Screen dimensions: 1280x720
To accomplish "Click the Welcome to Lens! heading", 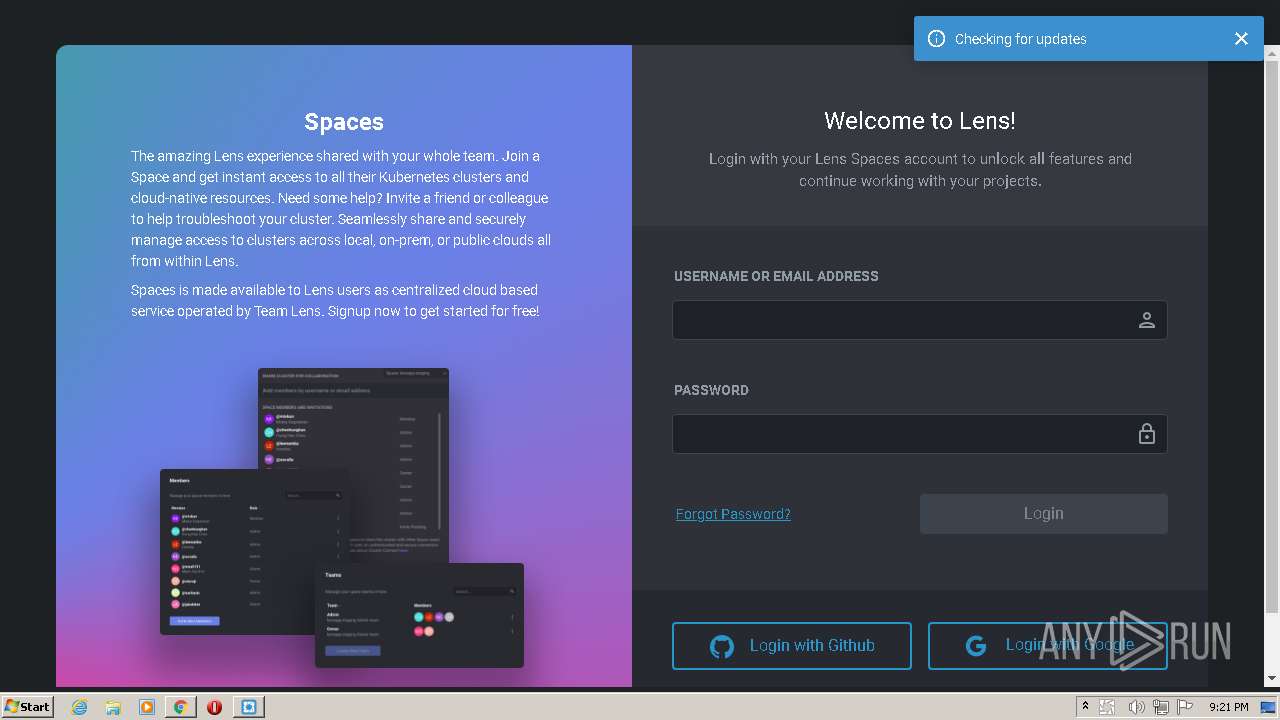I will (919, 121).
